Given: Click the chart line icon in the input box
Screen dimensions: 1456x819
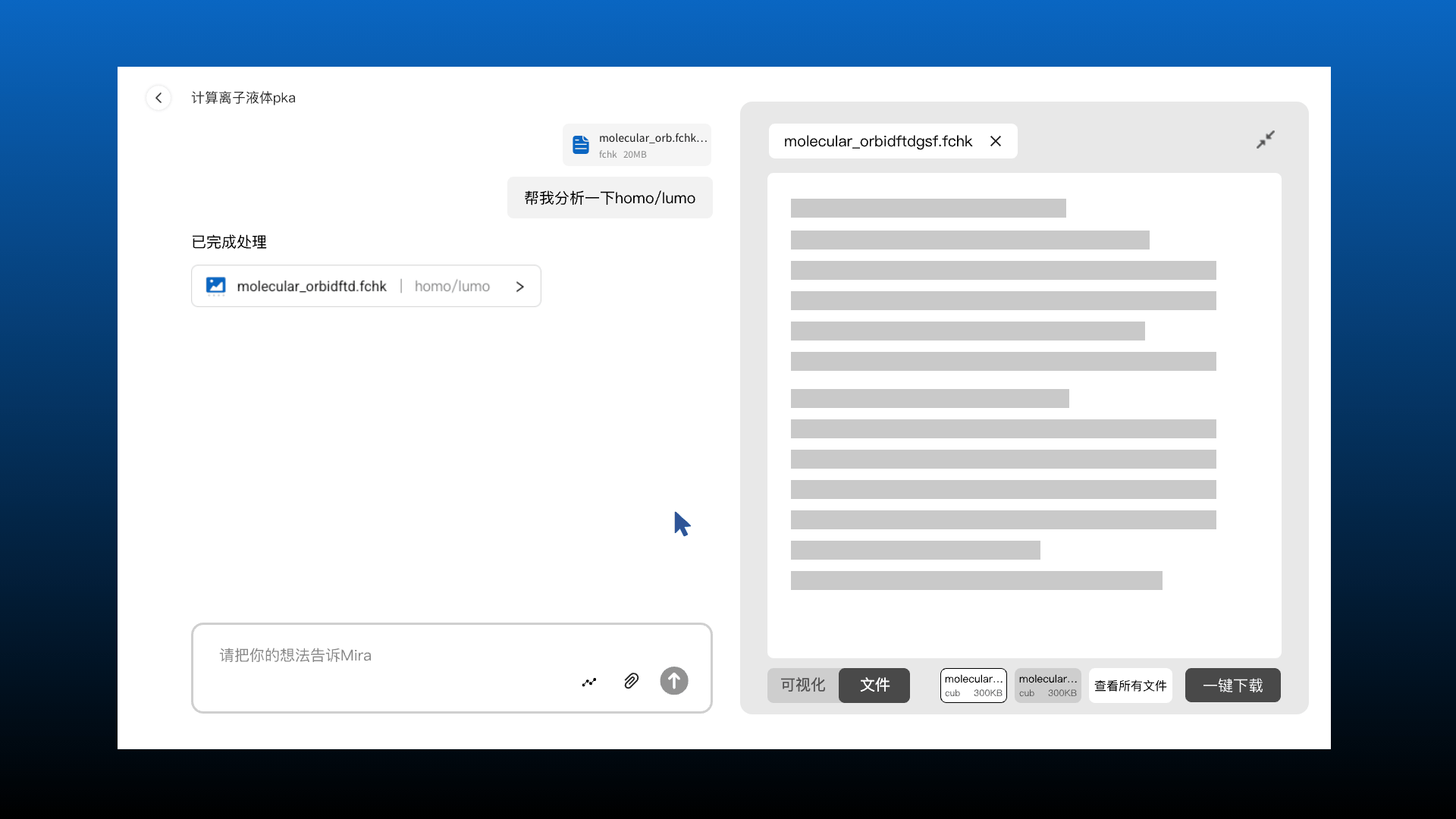Looking at the screenshot, I should click(589, 682).
